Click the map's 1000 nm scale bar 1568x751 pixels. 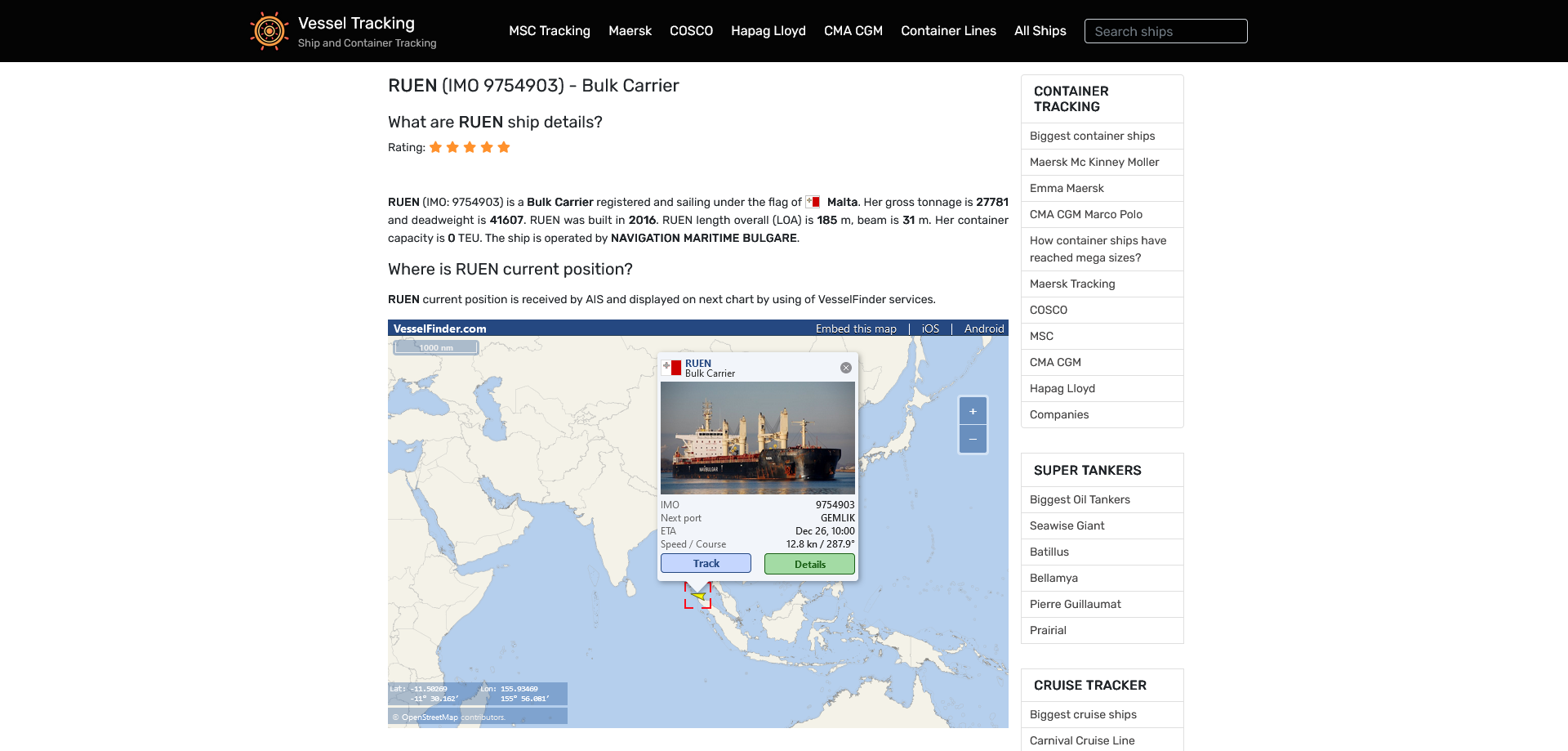(x=436, y=347)
